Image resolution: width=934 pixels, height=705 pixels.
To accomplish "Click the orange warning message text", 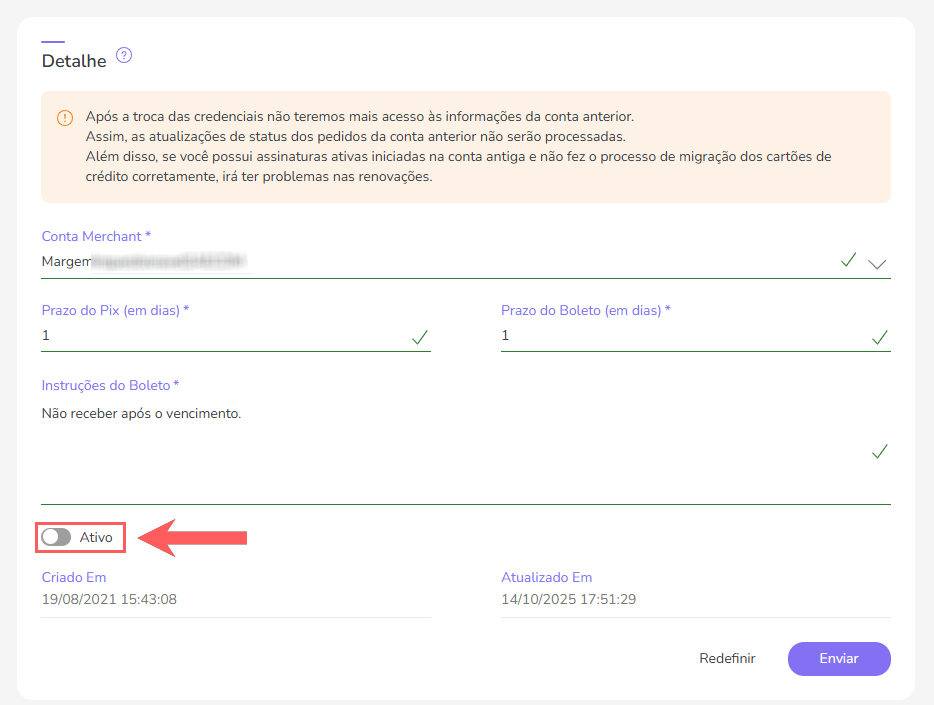I will pos(400,140).
